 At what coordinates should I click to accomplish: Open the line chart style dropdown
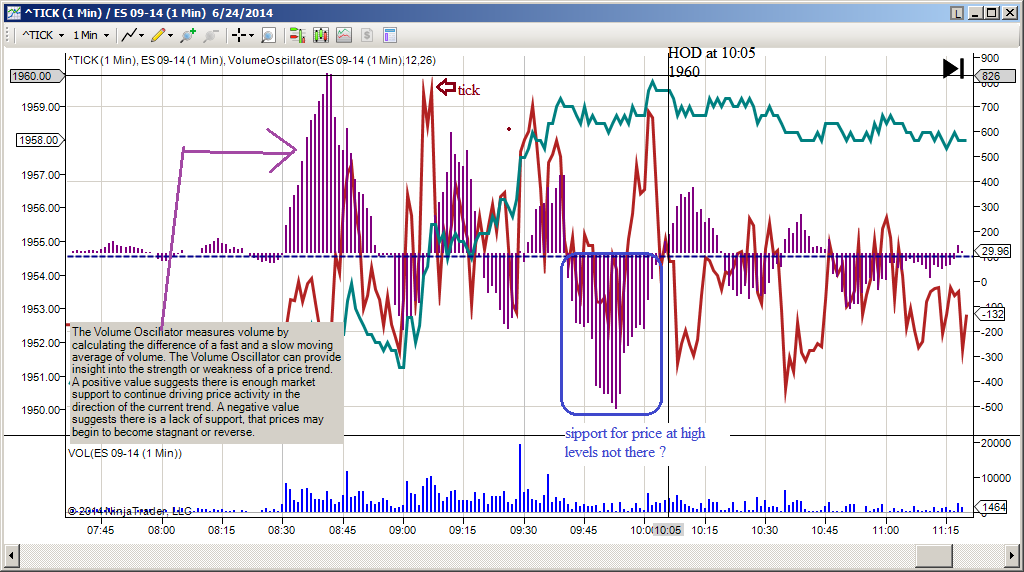133,35
